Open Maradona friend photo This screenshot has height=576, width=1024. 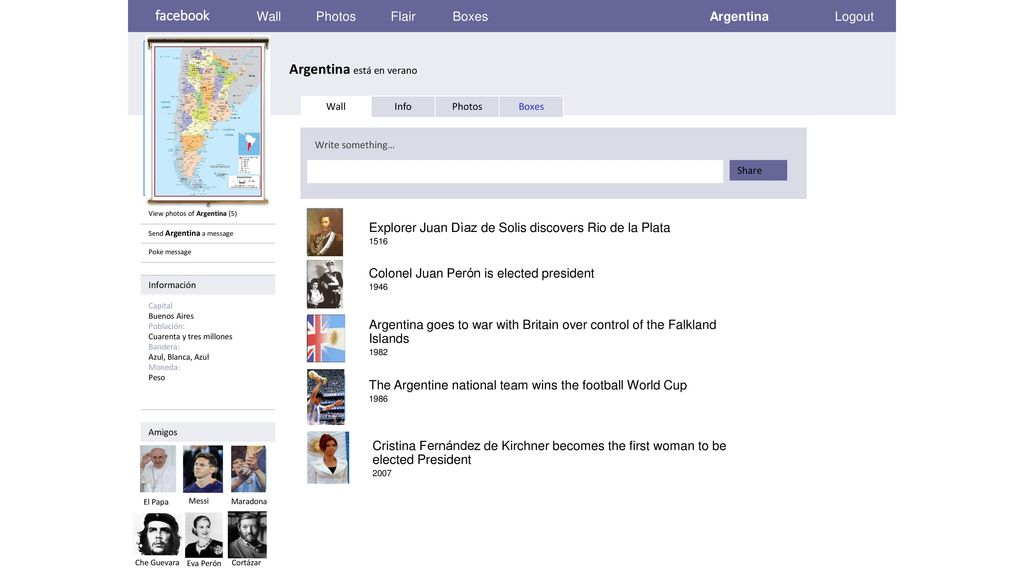[x=248, y=469]
